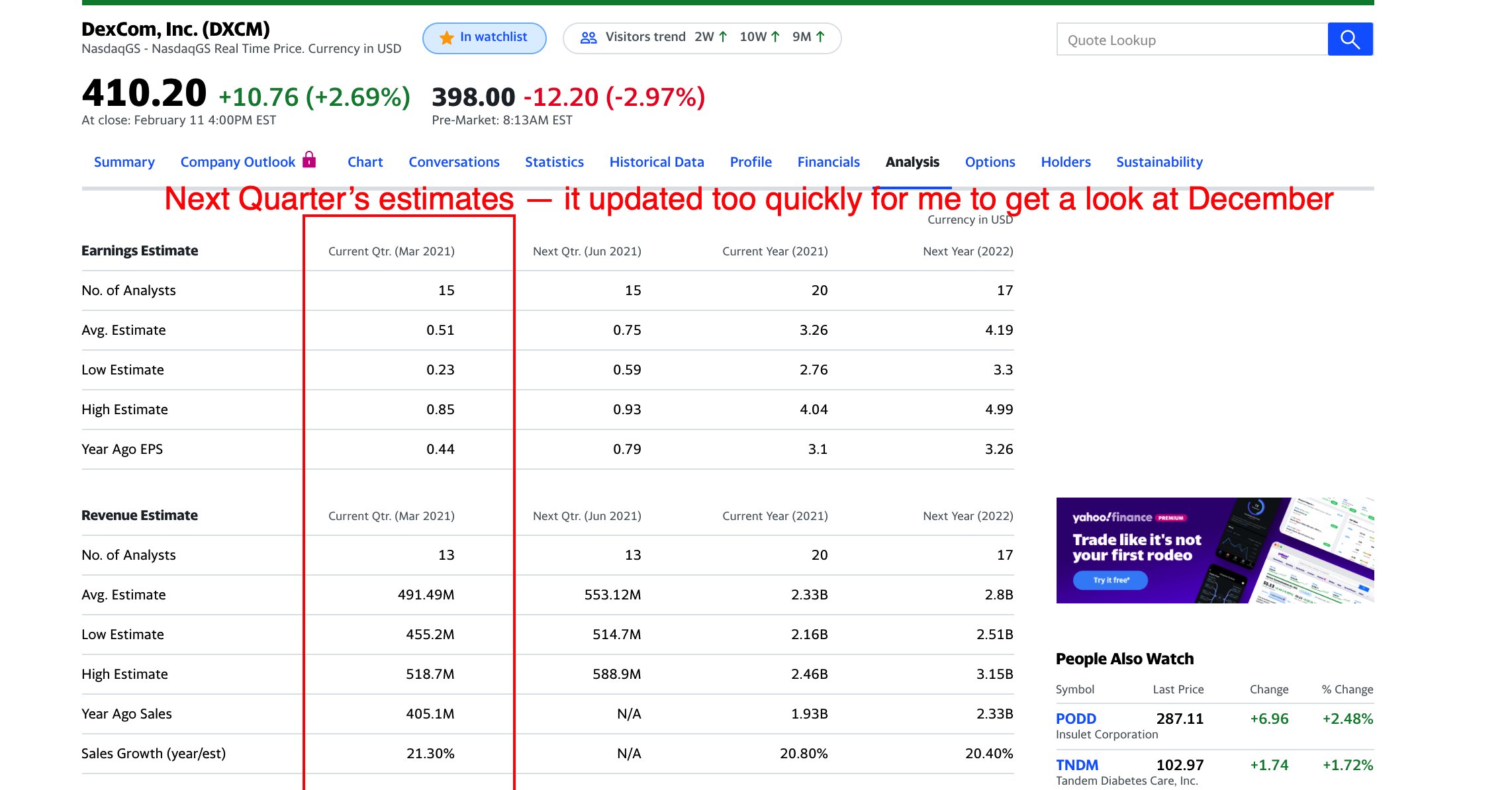Viewport: 1512px width, 790px height.
Task: Click the Try it free button in ad
Action: click(1111, 580)
